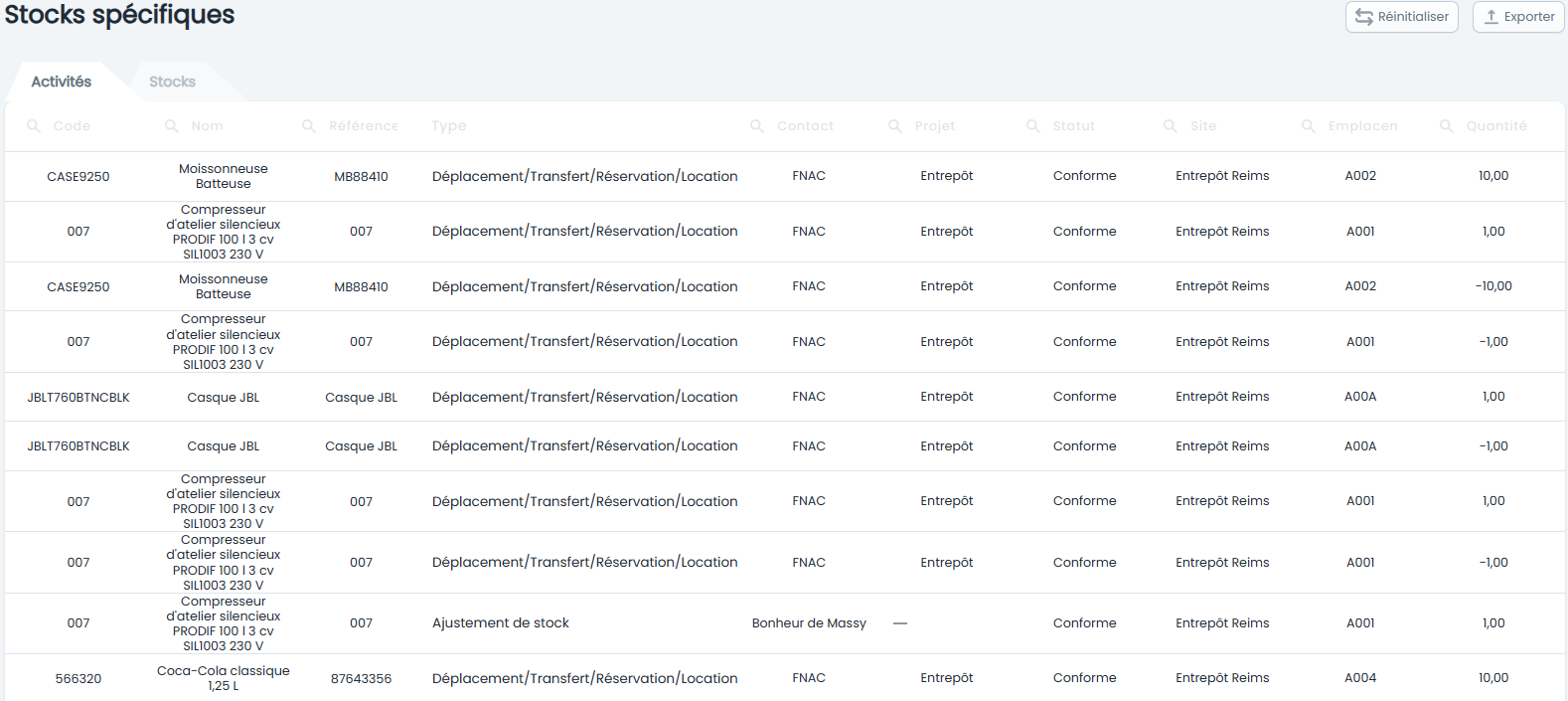The height and width of the screenshot is (701, 1568).
Task: Click the search icon beside Emplacement column
Action: [x=1309, y=126]
